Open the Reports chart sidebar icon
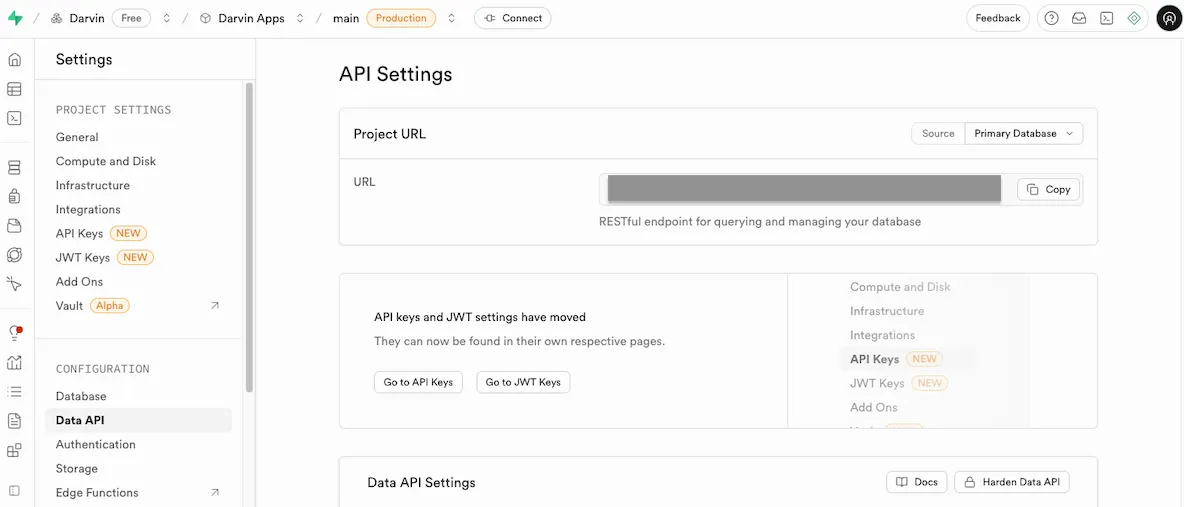 point(14,363)
